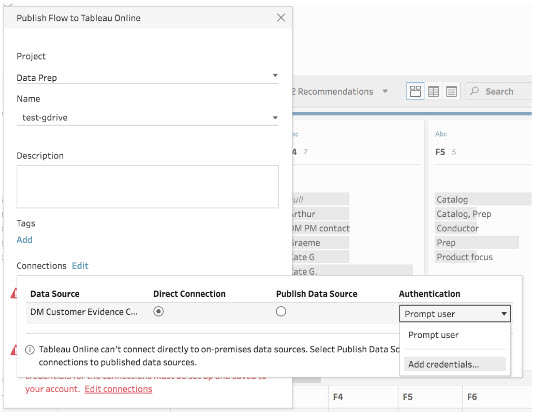Expand the Recommendations dropdown arrow
This screenshot has height=416, width=533.
pos(385,91)
